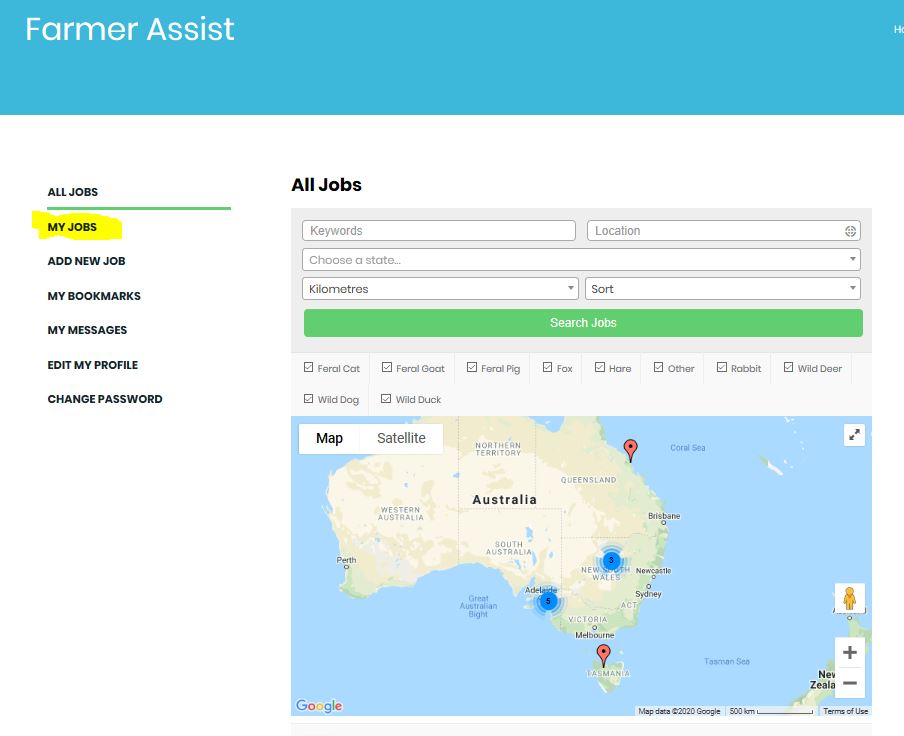904x736 pixels.
Task: Expand the Kilometres distance unit dropdown
Action: pyautogui.click(x=440, y=289)
